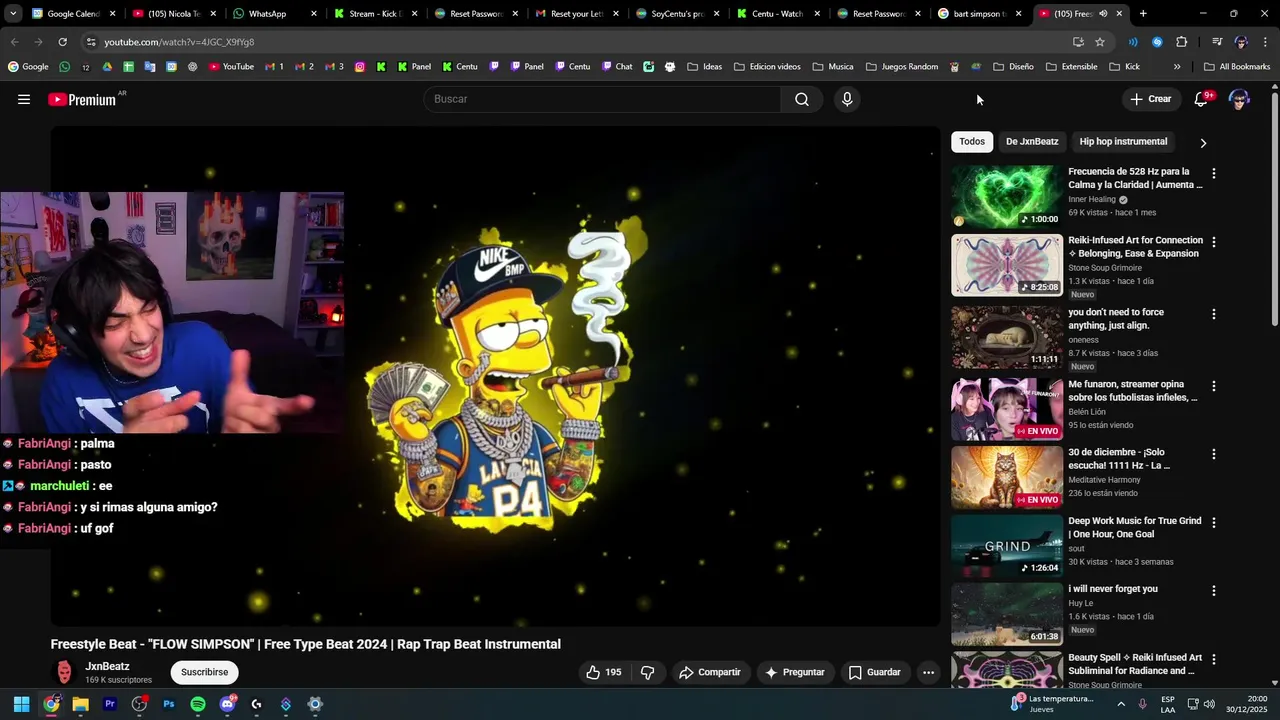This screenshot has width=1280, height=720.
Task: Open options for Deep Work Music video
Action: click(1214, 522)
